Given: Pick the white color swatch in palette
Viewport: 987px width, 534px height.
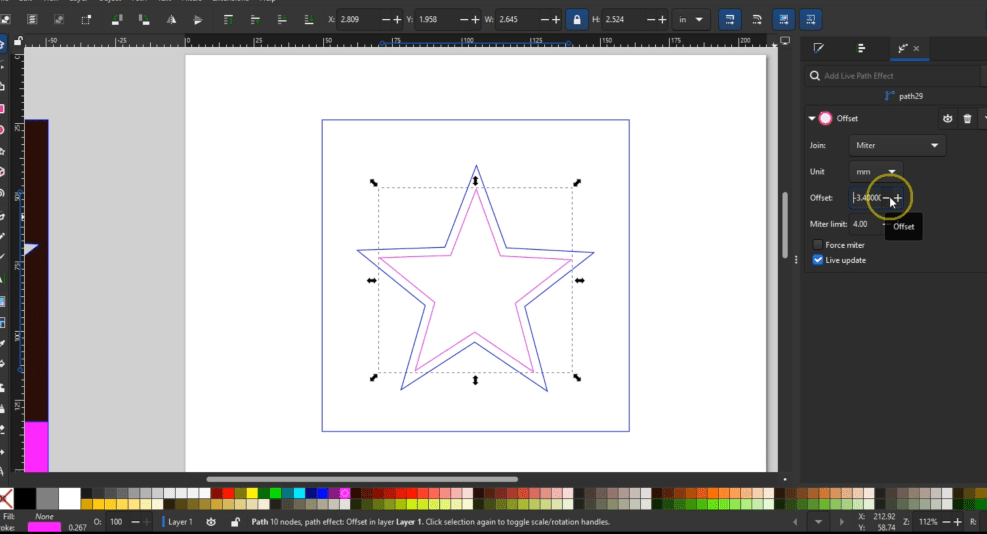Looking at the screenshot, I should click(69, 497).
